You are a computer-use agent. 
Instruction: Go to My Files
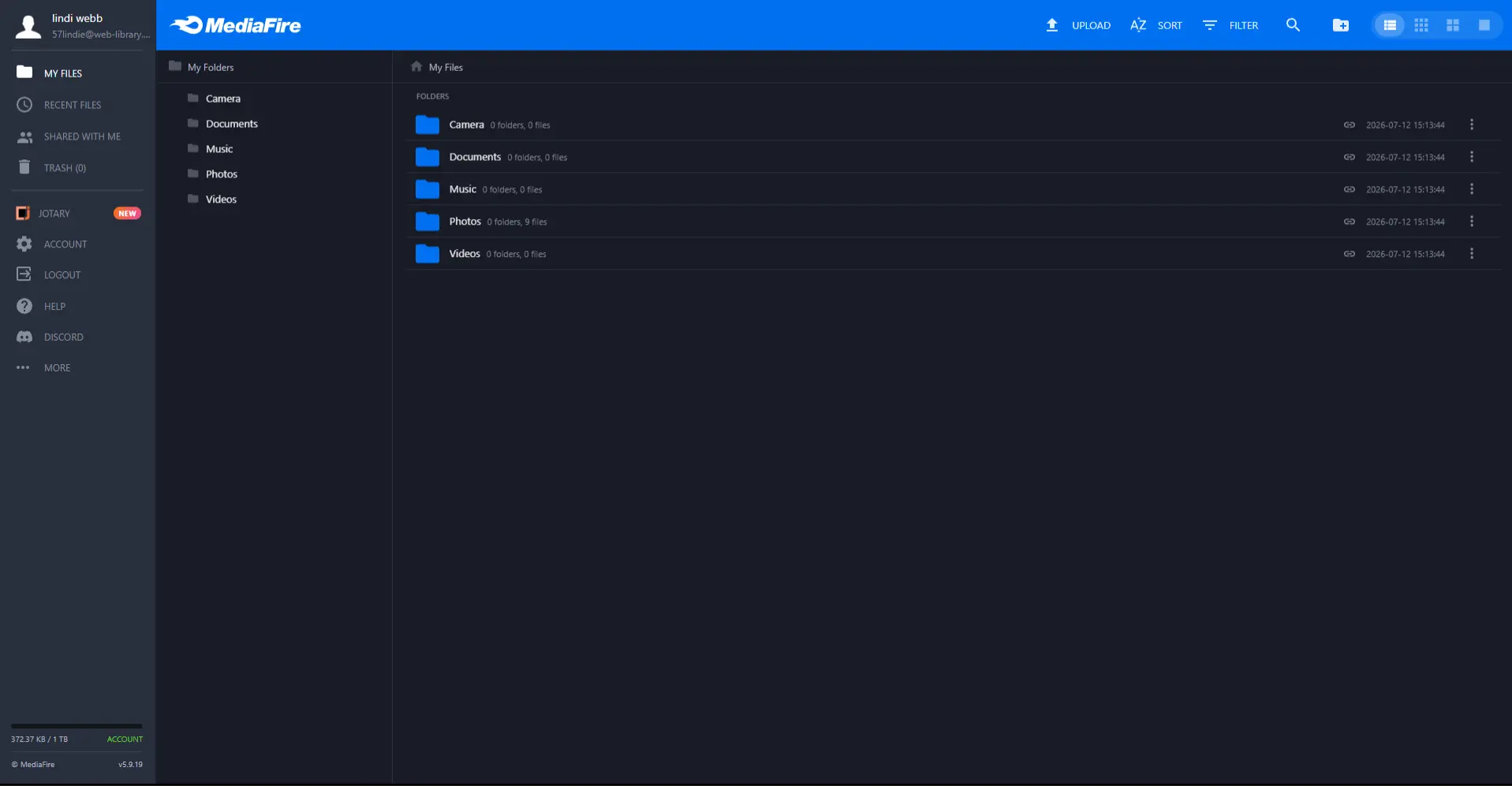coord(50,73)
